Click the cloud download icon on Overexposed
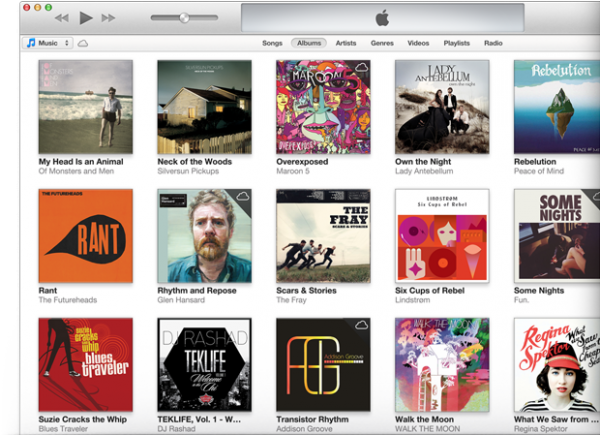This screenshot has width=600, height=435. tap(361, 68)
